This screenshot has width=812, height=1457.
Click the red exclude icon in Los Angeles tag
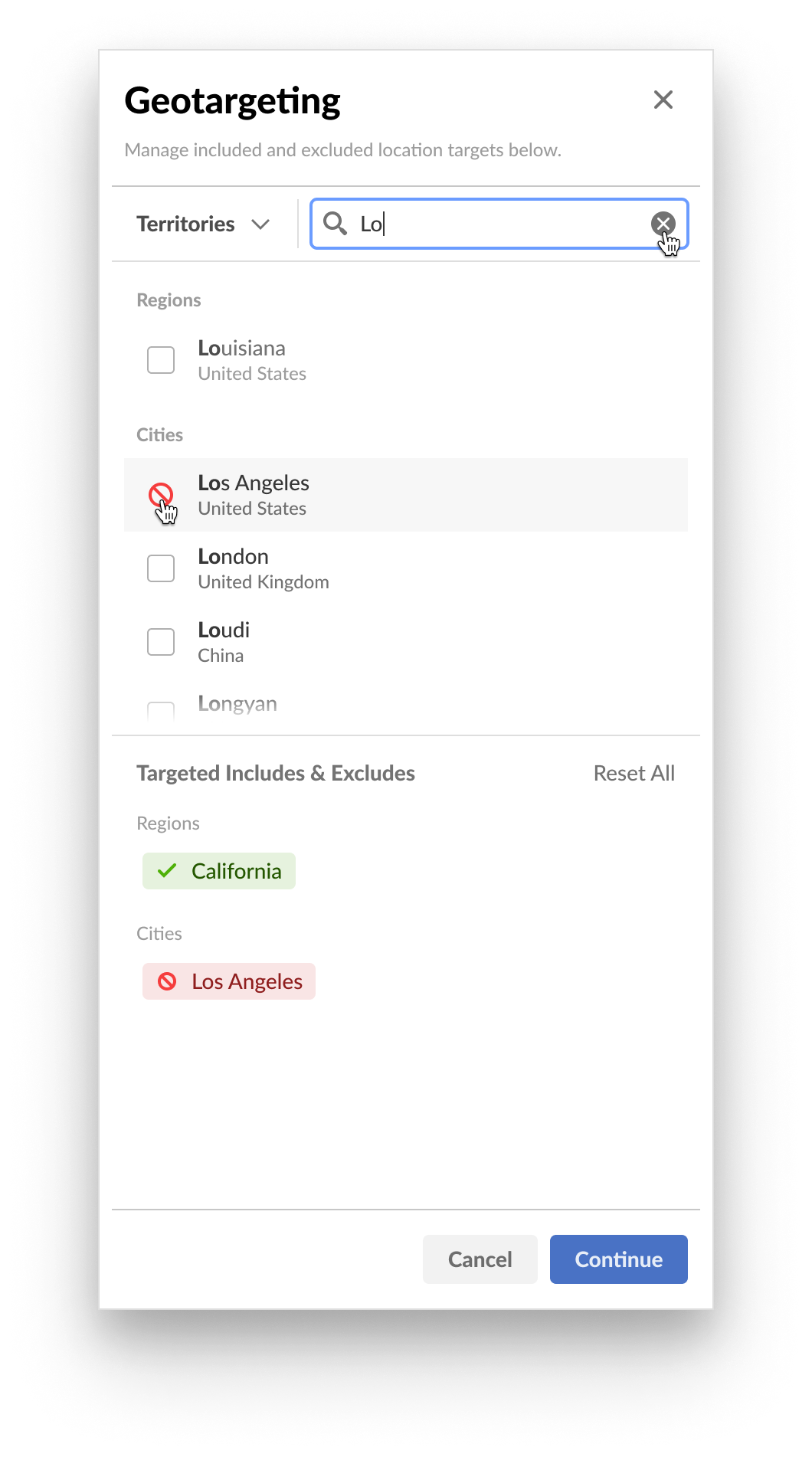[x=167, y=981]
